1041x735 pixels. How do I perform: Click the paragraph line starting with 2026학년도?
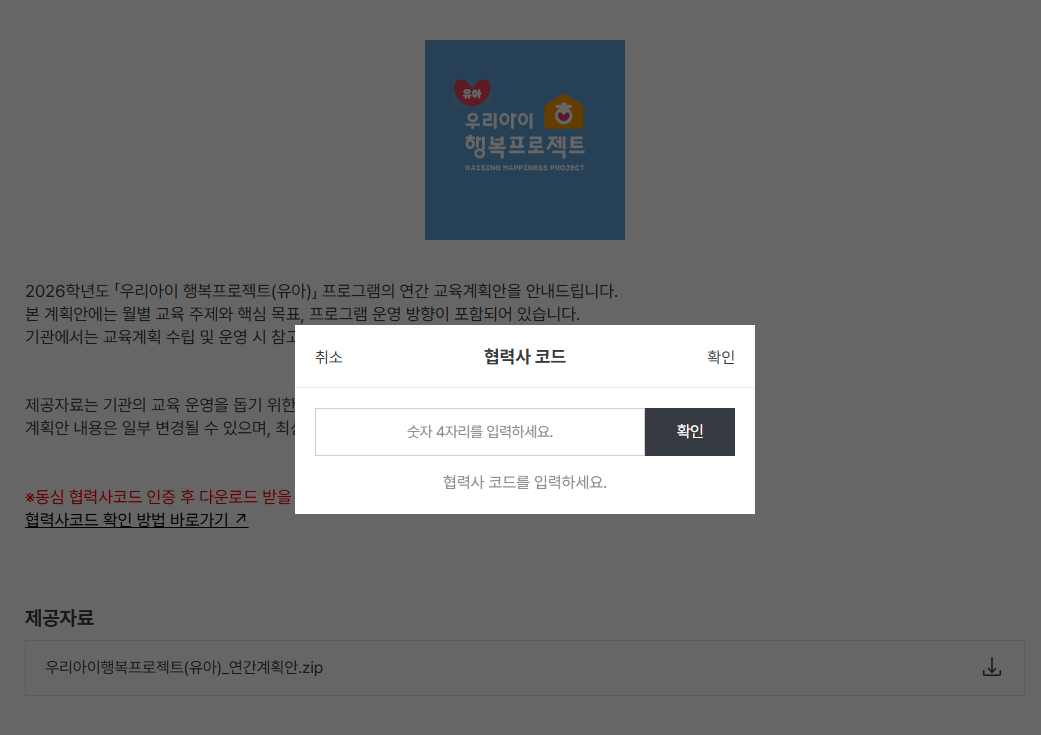321,291
